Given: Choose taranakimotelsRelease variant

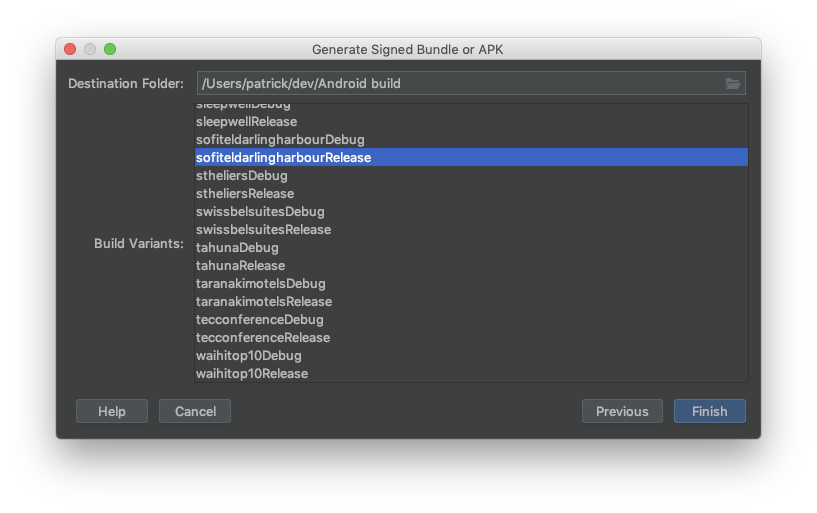Looking at the screenshot, I should [471, 301].
